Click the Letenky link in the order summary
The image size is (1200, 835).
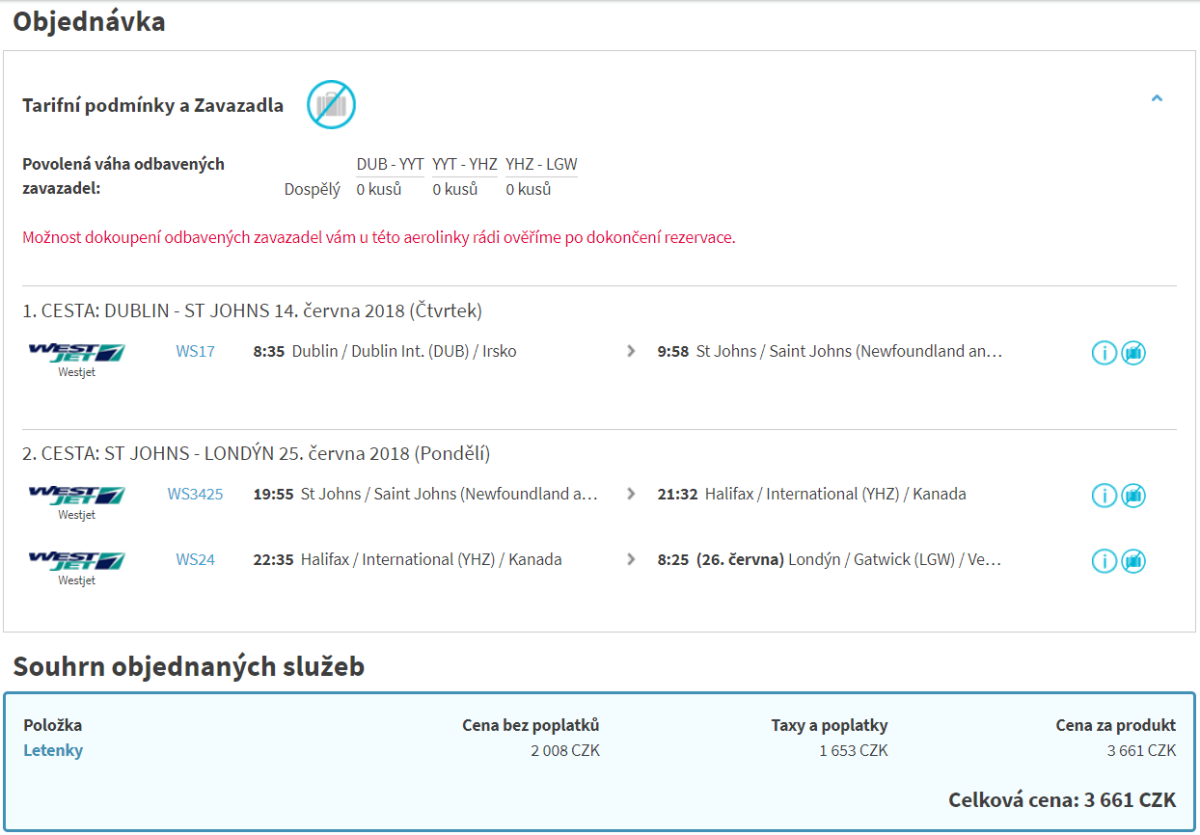pos(53,751)
